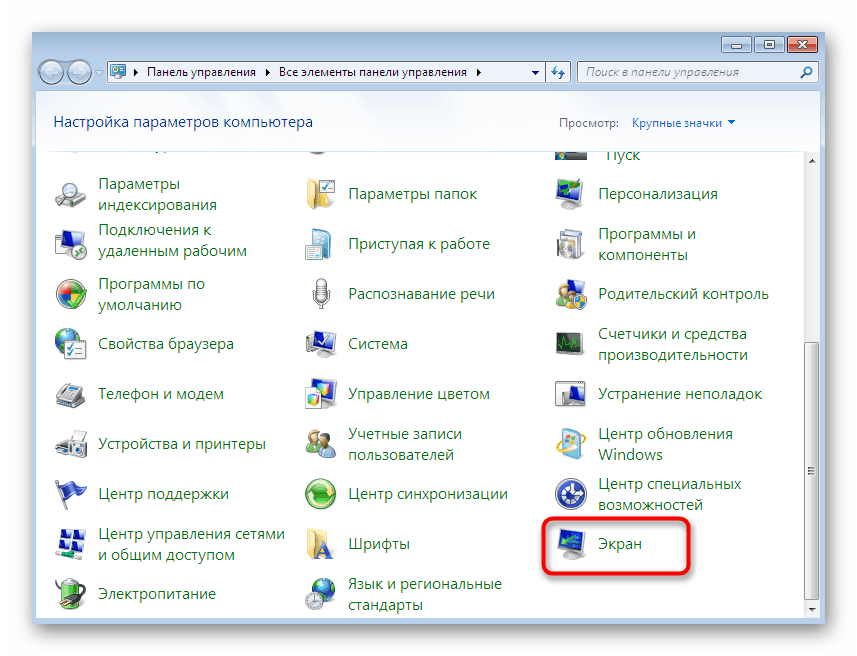Click the Back navigation button
The height and width of the screenshot is (656, 857).
pos(51,72)
